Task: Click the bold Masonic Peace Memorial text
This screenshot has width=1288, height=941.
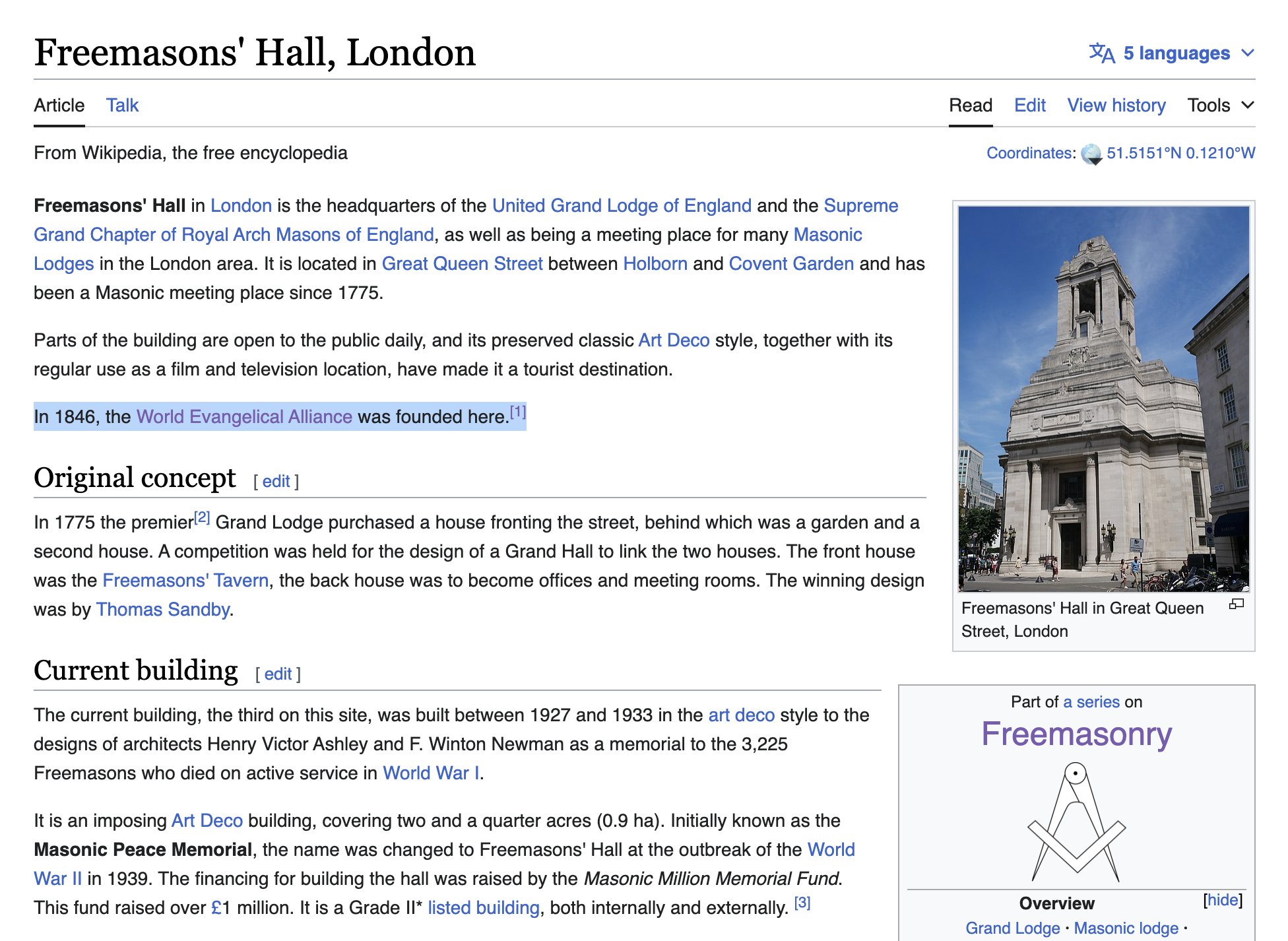Action: pyautogui.click(x=143, y=849)
